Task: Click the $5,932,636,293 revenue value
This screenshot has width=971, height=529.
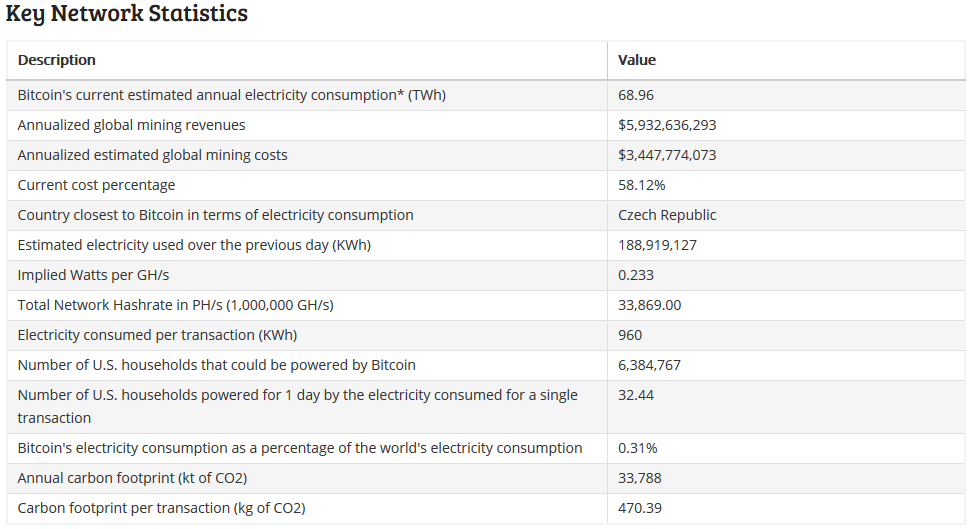Action: point(667,125)
